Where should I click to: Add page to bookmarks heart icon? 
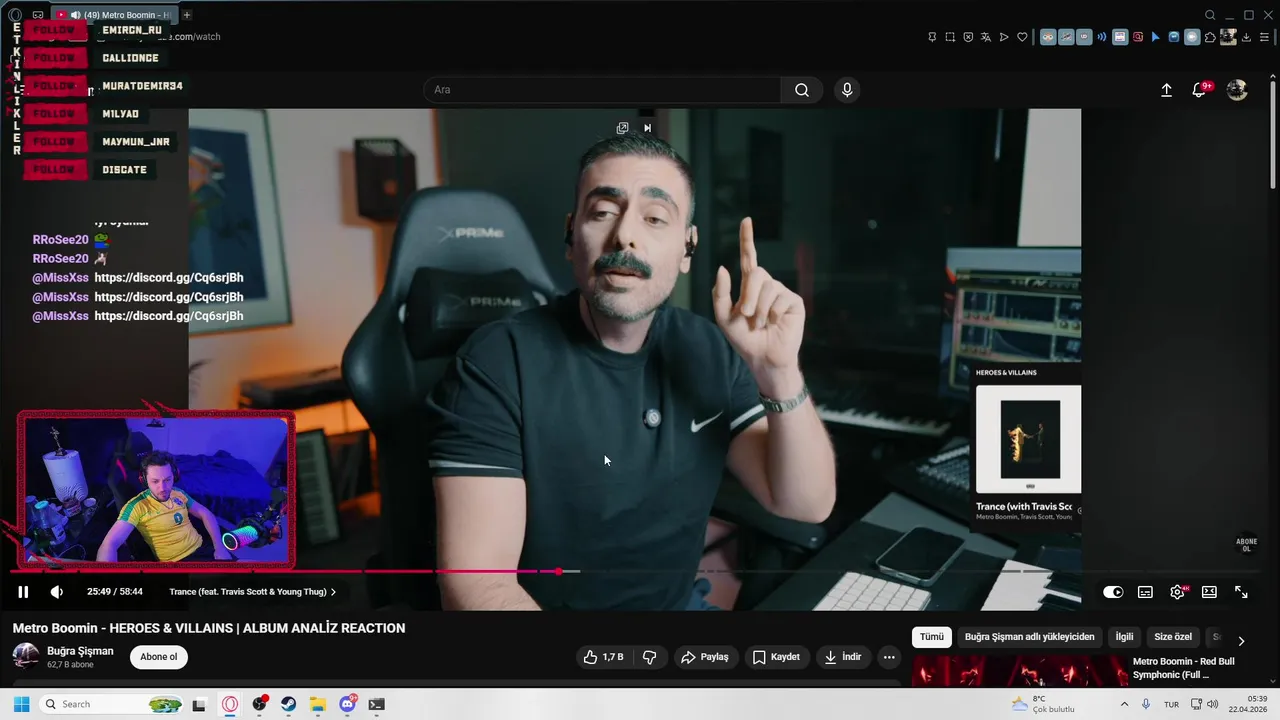pyautogui.click(x=1022, y=37)
